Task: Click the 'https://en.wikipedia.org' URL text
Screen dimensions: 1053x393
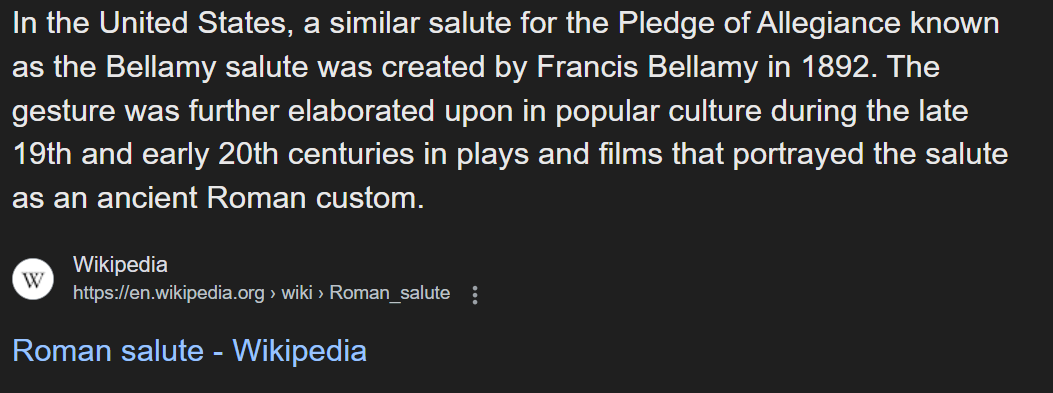Action: [x=169, y=294]
